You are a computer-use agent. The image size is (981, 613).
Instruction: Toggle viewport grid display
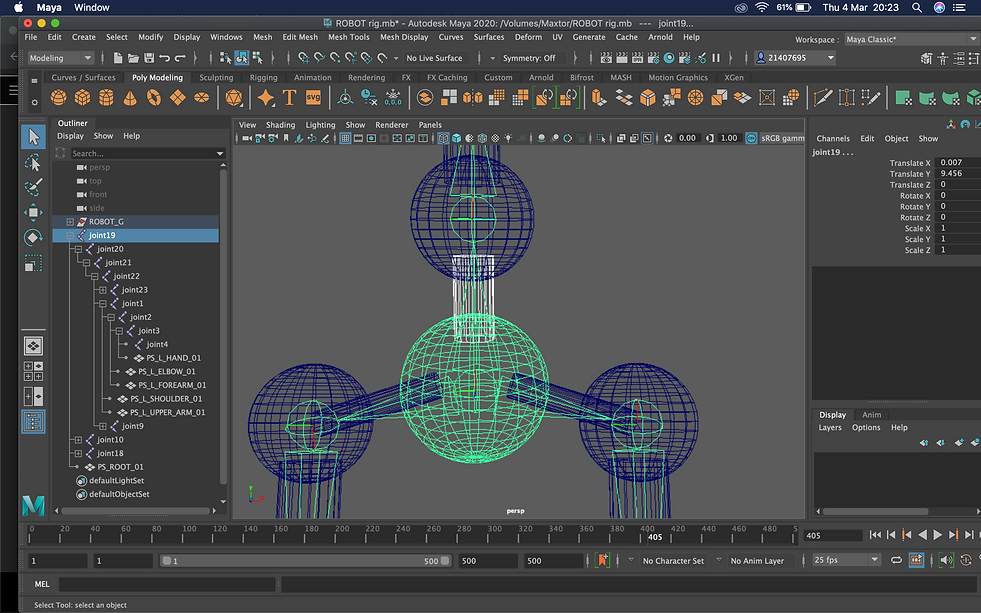click(345, 138)
